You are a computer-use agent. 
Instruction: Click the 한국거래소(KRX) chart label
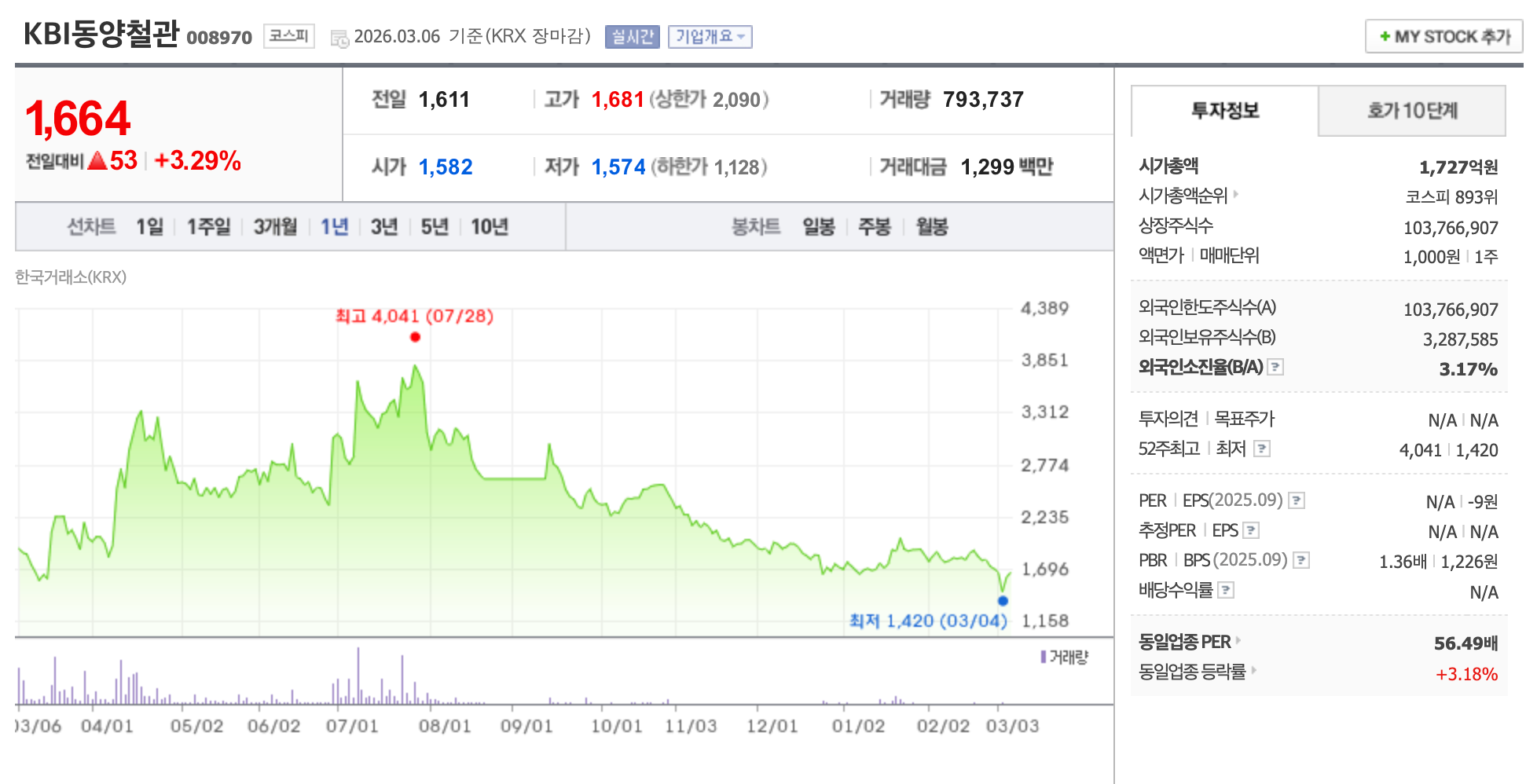(71, 277)
